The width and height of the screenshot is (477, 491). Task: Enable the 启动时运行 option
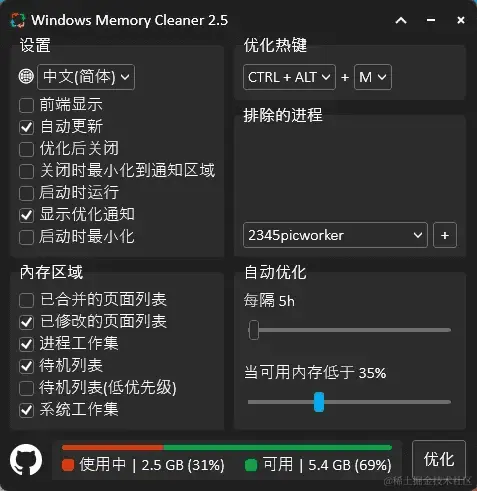coord(26,193)
